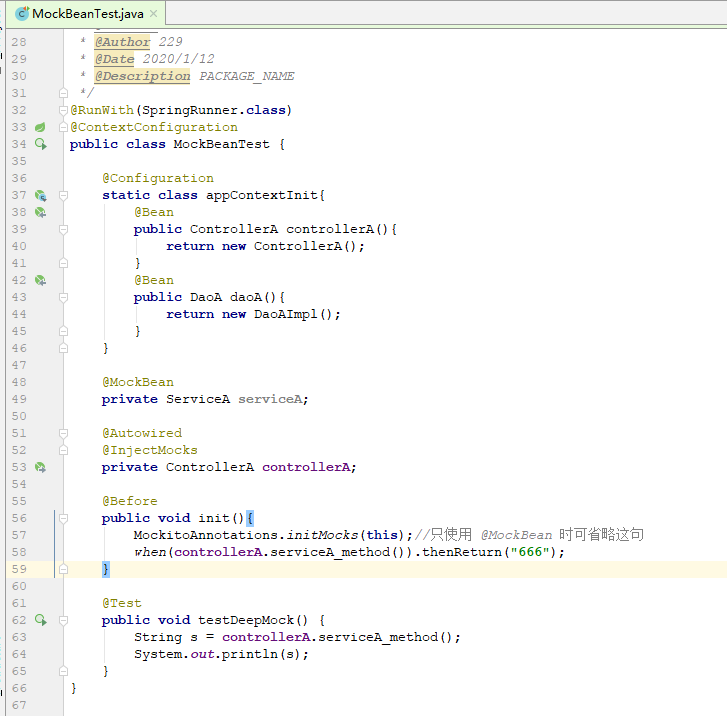The width and height of the screenshot is (727, 716).
Task: Click the Spring leaf gutter icon on line 33
Action: 40,127
